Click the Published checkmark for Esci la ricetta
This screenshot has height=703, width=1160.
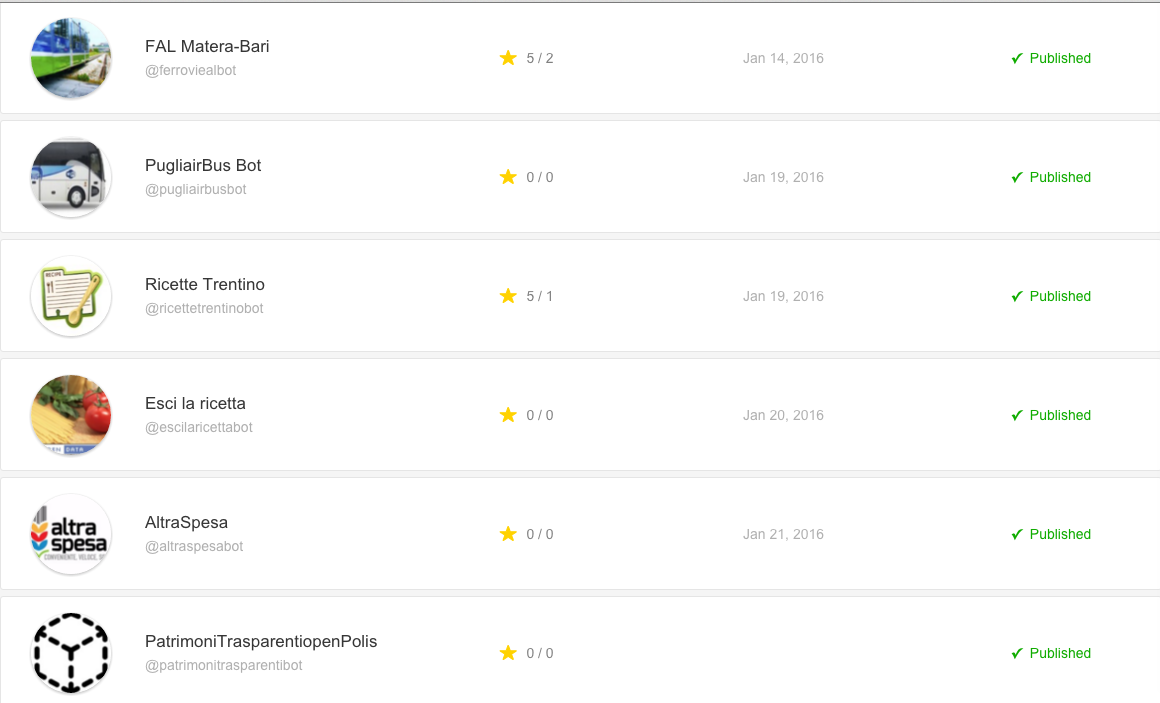[x=1017, y=415]
